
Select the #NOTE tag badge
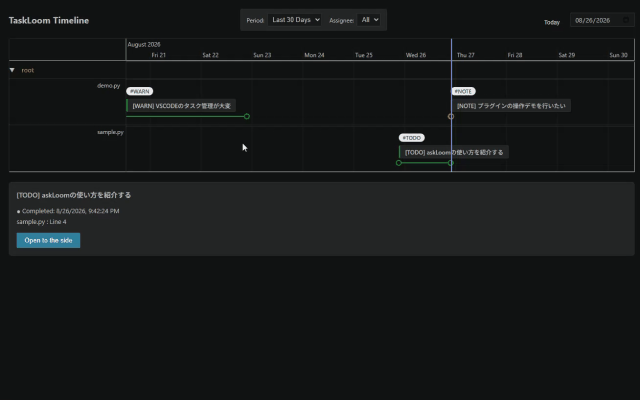click(x=463, y=91)
